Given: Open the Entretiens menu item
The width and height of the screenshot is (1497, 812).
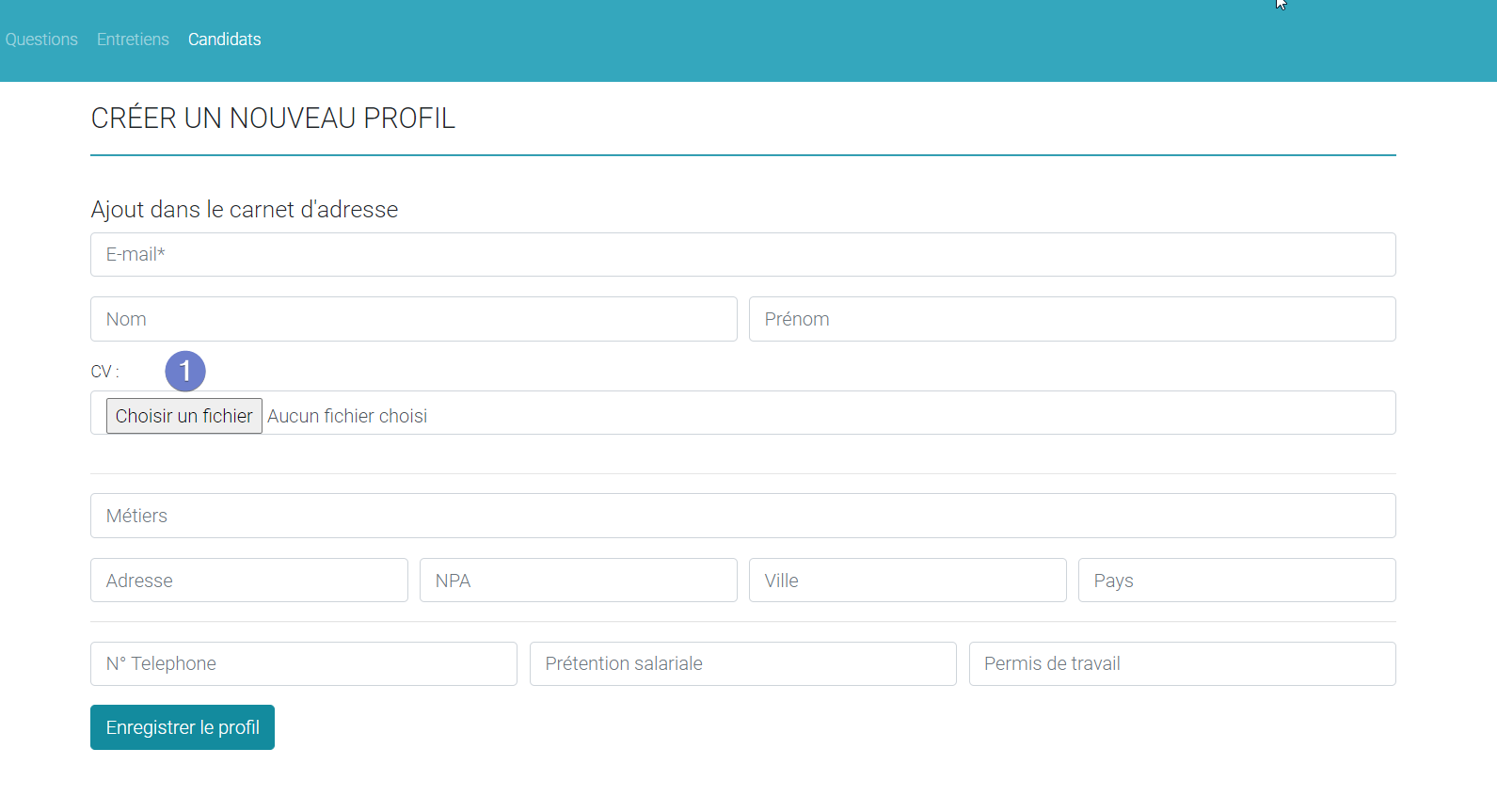Looking at the screenshot, I should coord(133,40).
